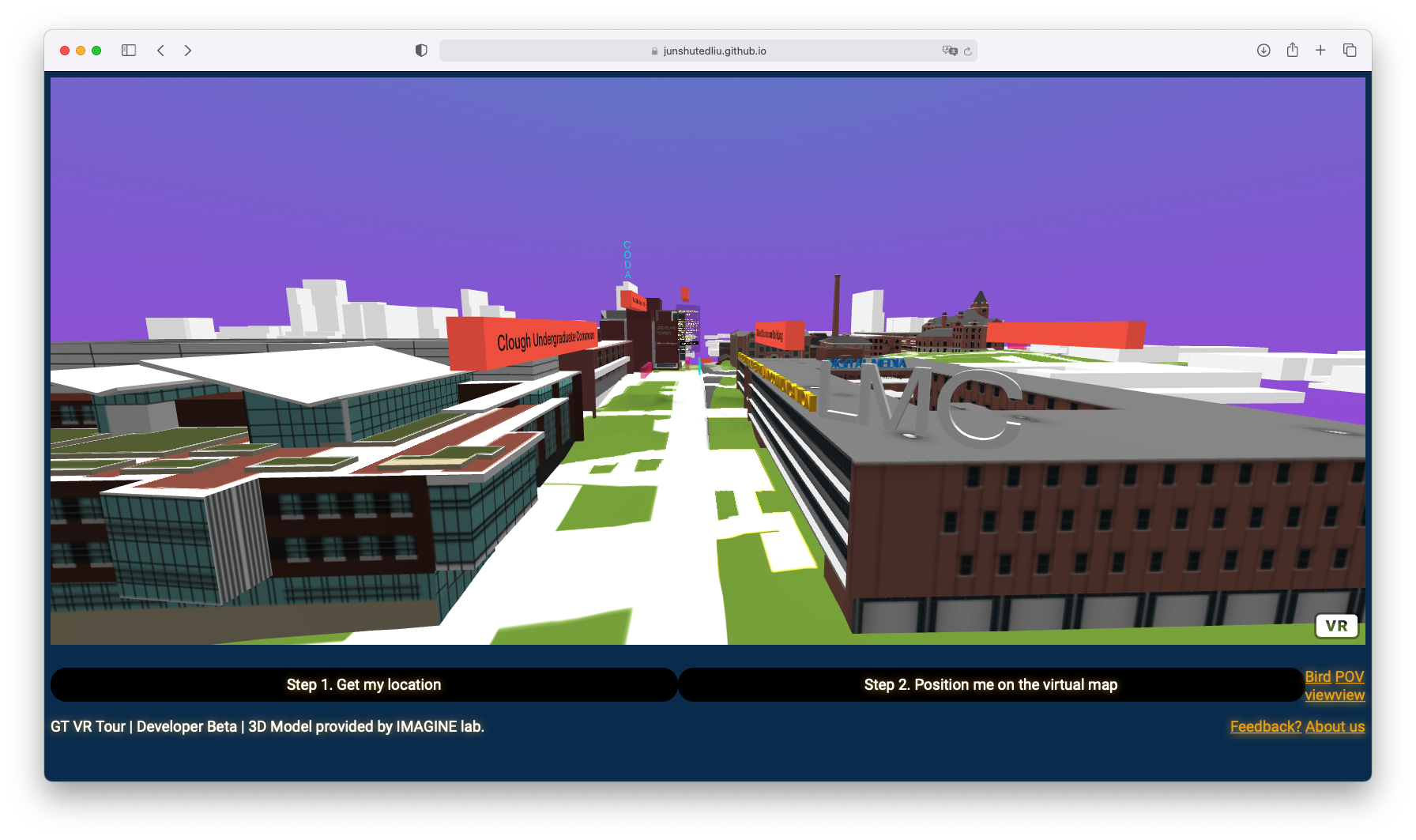The width and height of the screenshot is (1416, 840).
Task: Click the translate page icon
Action: coord(949,51)
